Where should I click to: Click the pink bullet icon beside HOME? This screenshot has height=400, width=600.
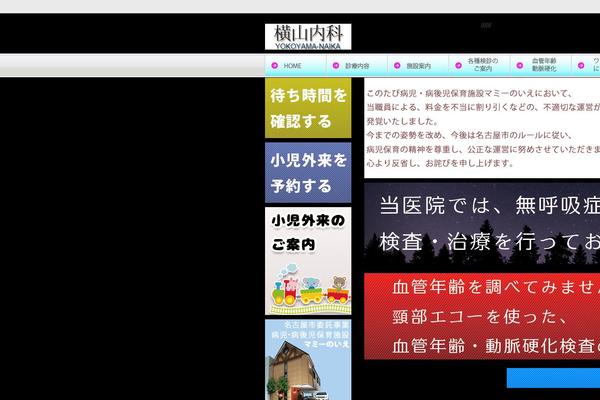point(274,65)
